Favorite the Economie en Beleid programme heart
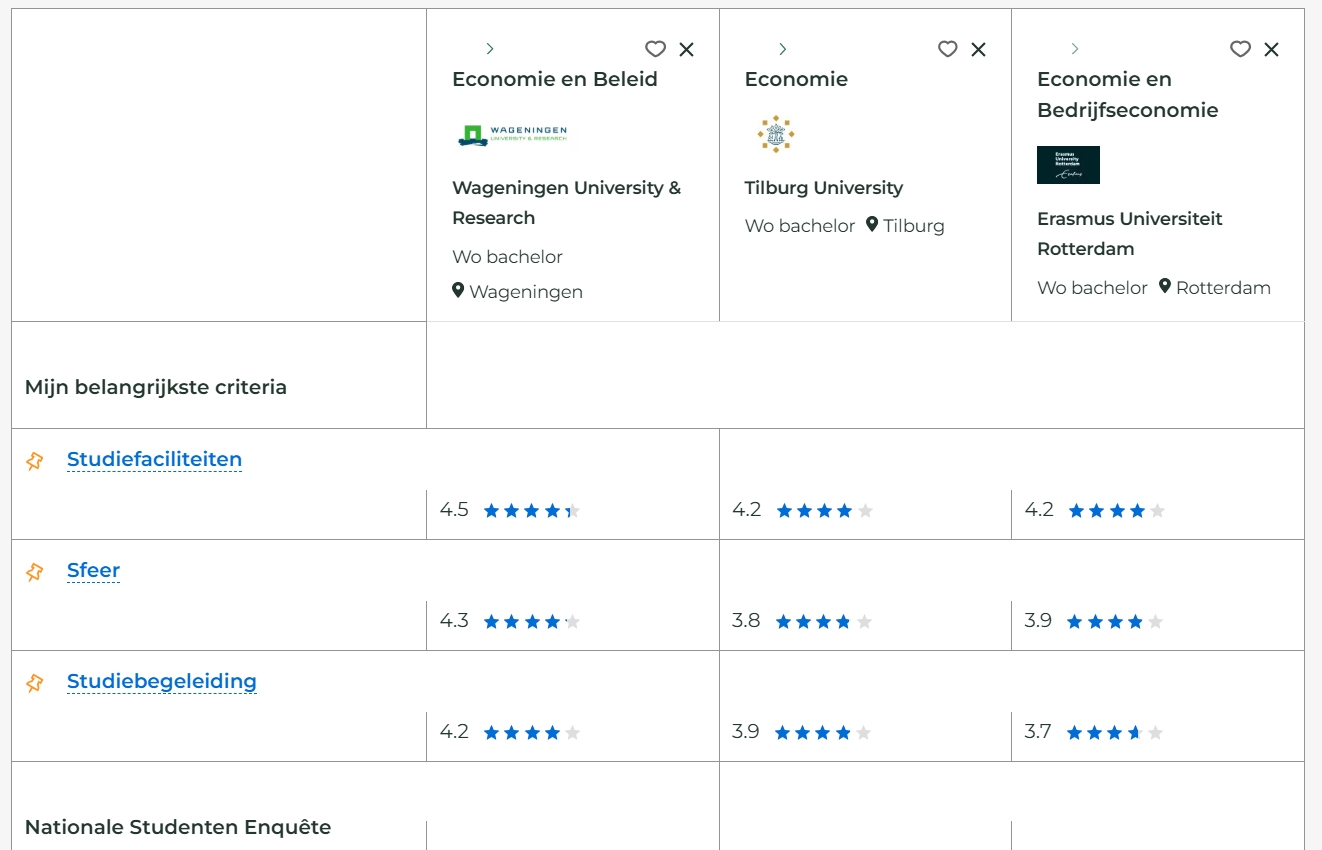 pos(655,49)
